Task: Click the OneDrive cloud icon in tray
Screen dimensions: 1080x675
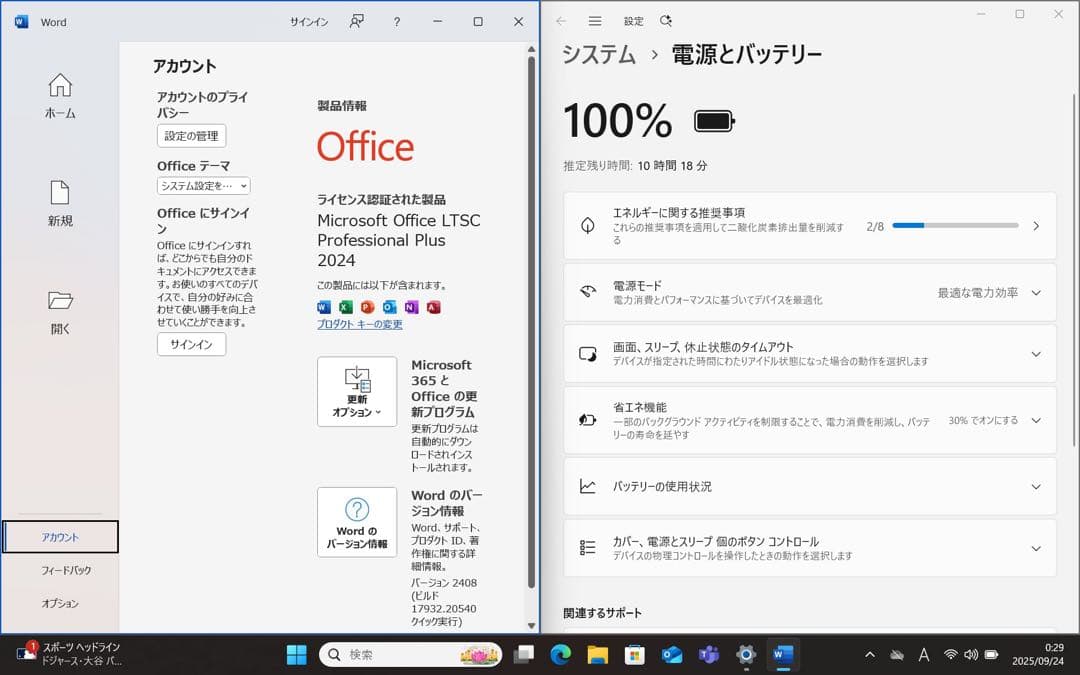Action: (x=896, y=654)
